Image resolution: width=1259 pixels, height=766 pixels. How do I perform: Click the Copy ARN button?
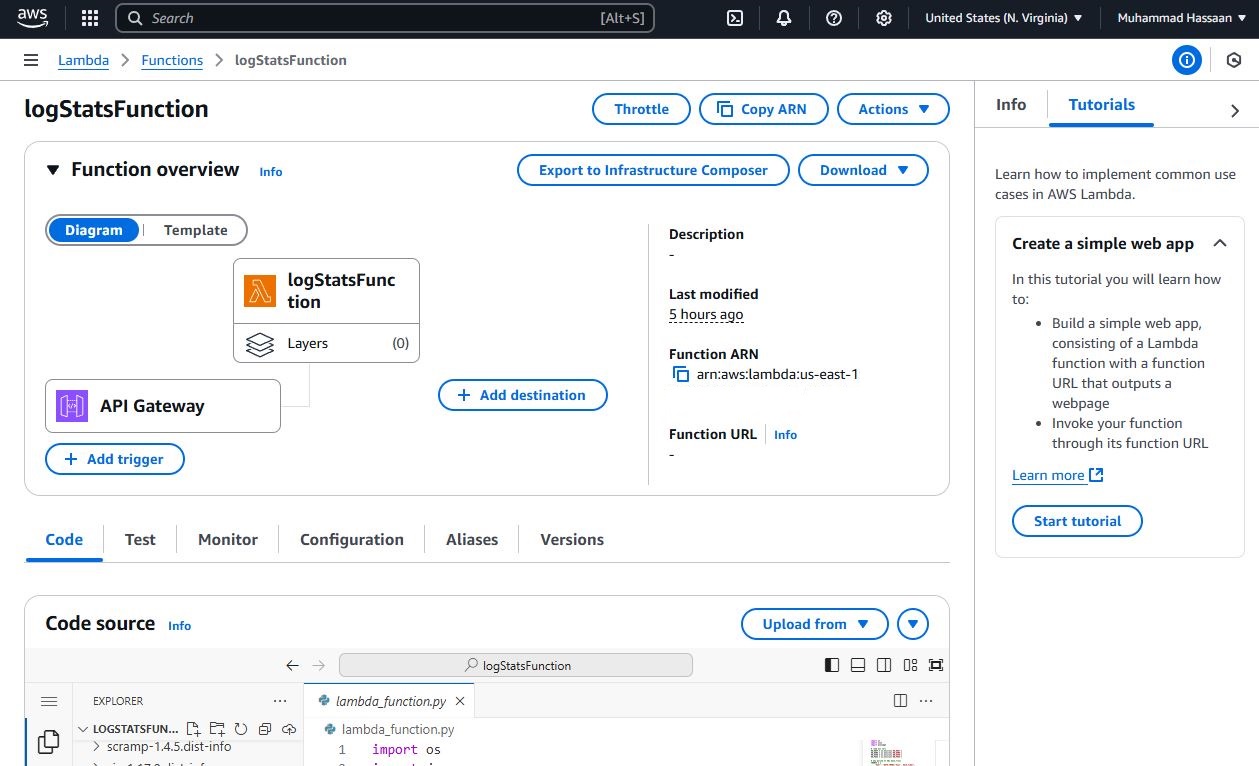tap(764, 109)
